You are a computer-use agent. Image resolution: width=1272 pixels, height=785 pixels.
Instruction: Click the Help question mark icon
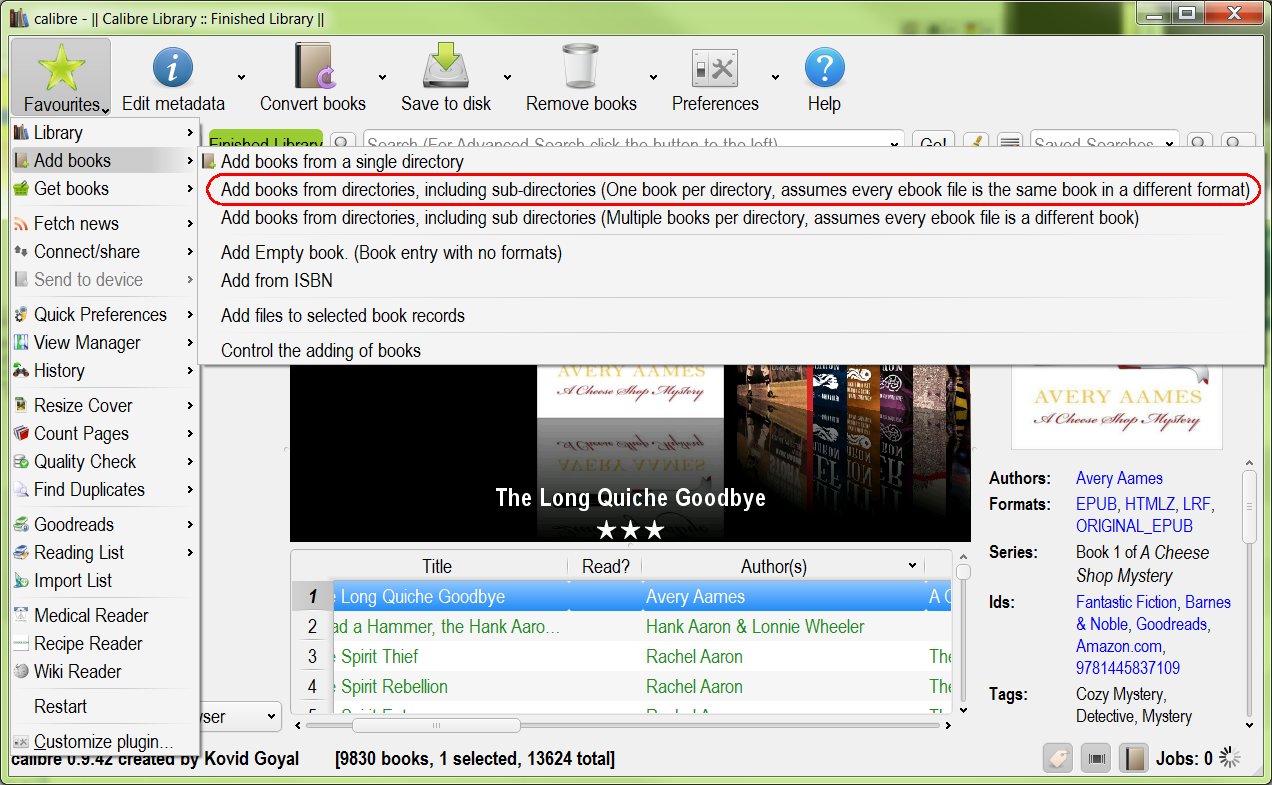825,69
